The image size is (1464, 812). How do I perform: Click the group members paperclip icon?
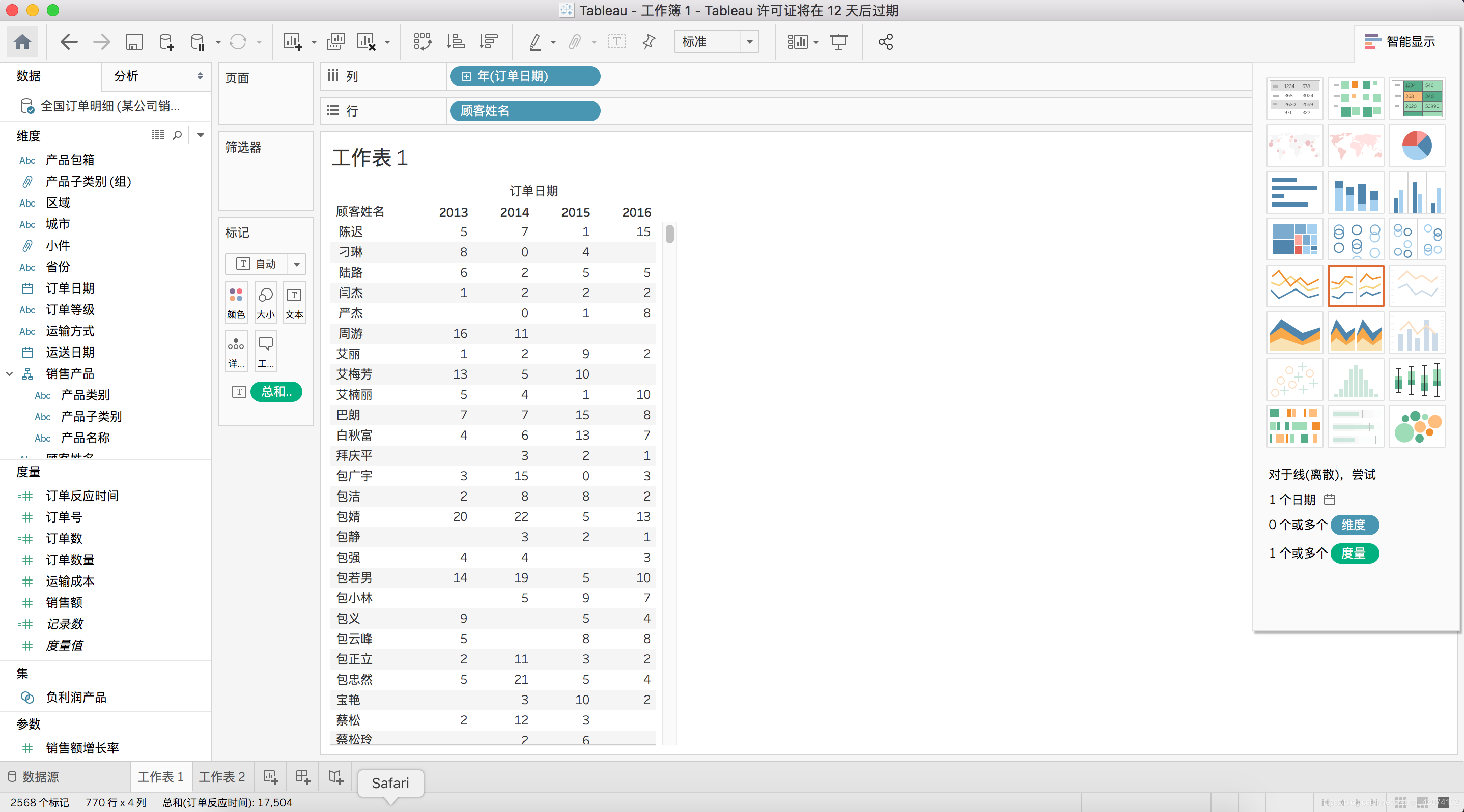[x=575, y=41]
